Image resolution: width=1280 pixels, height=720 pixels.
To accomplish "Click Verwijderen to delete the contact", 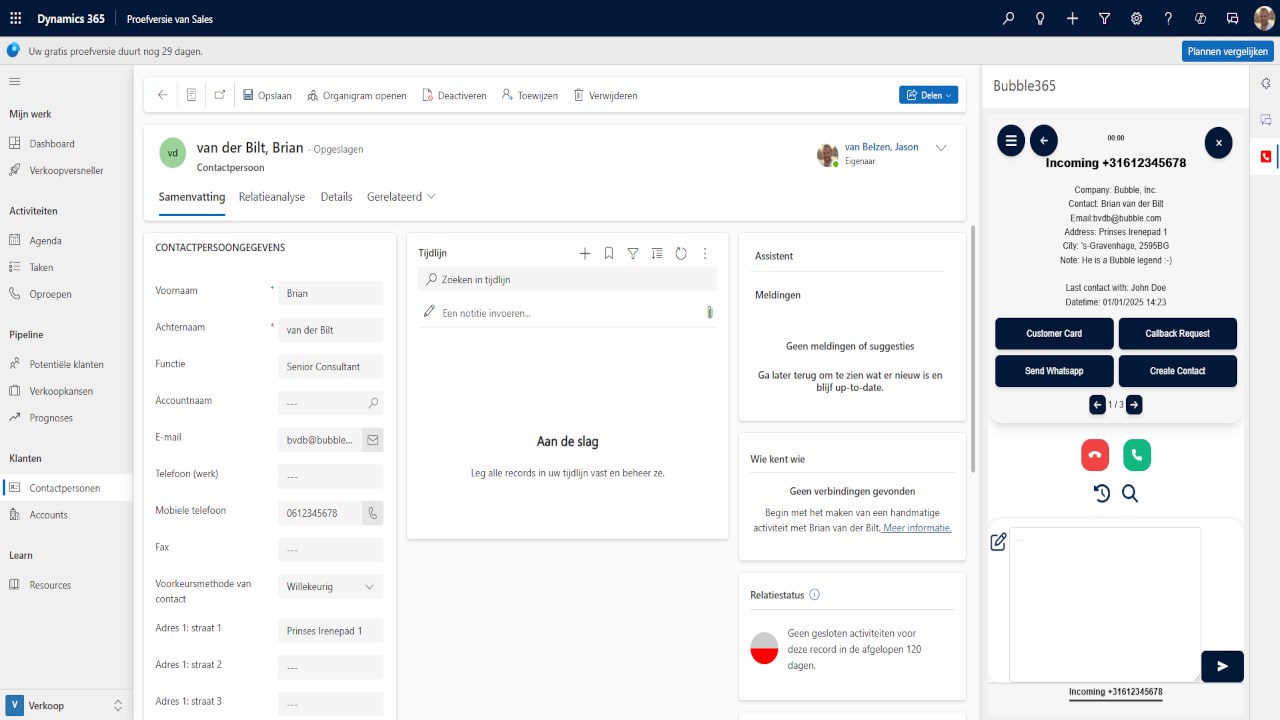I will [x=605, y=95].
